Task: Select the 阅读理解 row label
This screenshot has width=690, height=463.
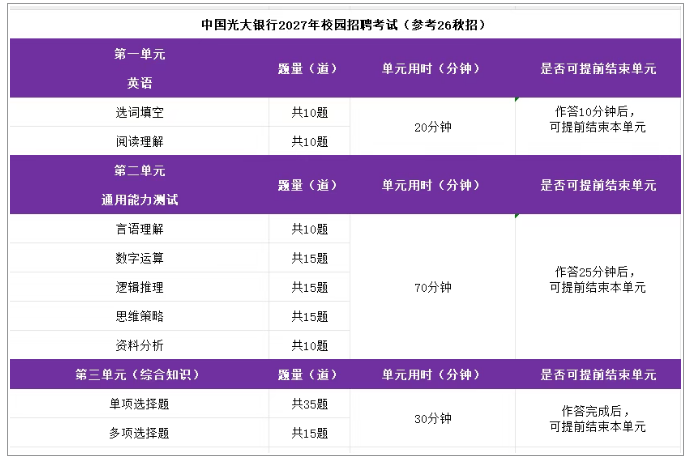Action: click(x=139, y=141)
